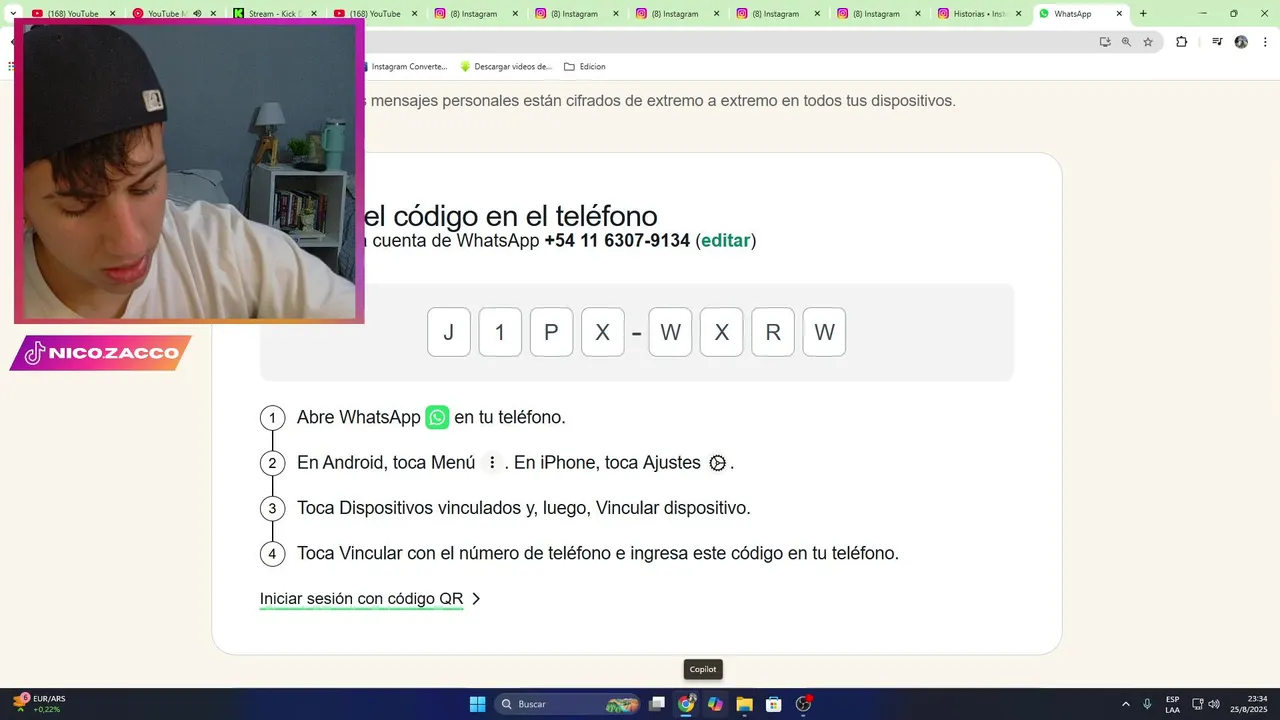Image resolution: width=1280 pixels, height=720 pixels.
Task: Close the Historias Instagram tab
Action: point(1019,14)
